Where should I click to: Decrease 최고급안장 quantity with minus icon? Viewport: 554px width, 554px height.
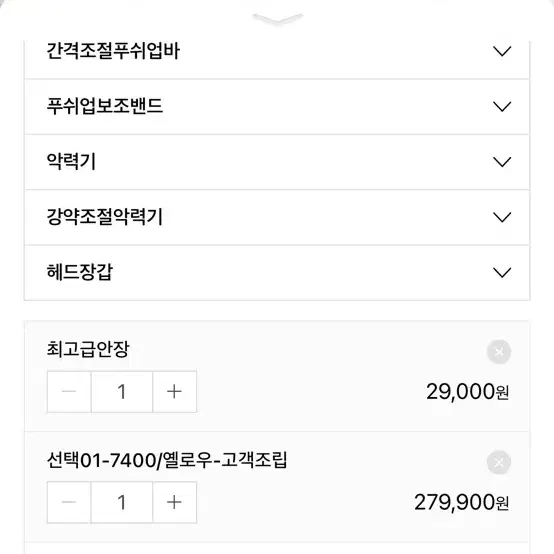(69, 391)
